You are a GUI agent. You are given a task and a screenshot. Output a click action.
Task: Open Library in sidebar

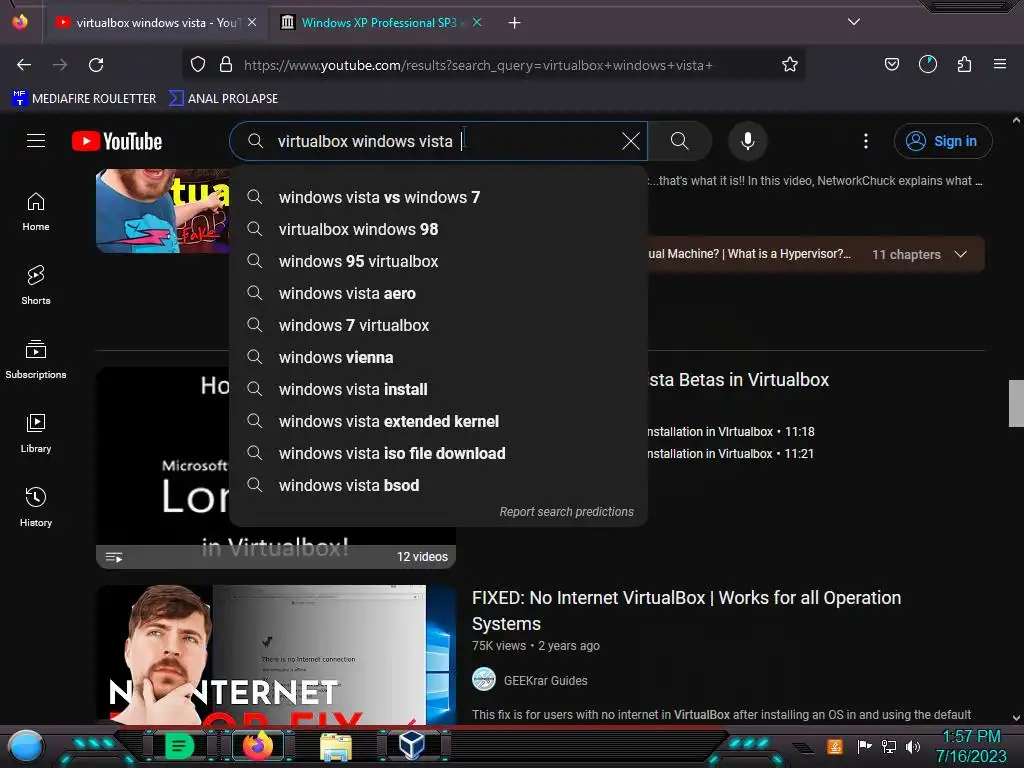click(36, 434)
